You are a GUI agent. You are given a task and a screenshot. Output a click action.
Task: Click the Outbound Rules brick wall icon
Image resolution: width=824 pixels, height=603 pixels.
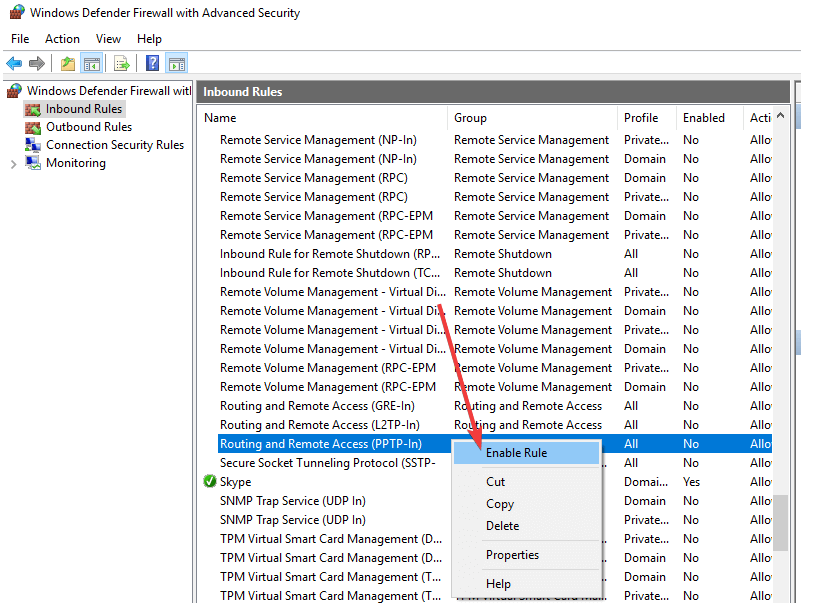click(x=33, y=127)
